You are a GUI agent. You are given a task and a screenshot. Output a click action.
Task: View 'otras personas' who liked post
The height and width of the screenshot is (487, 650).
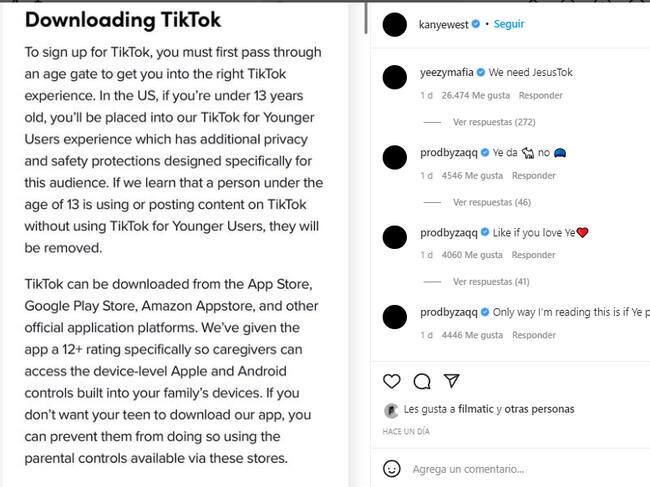(540, 409)
